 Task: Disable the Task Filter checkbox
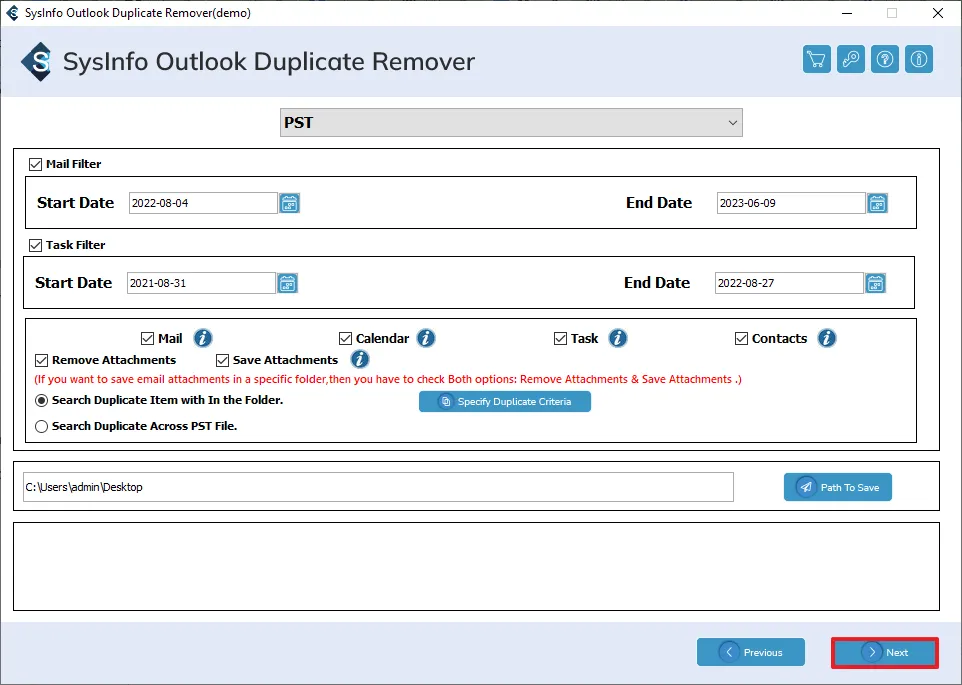click(x=36, y=245)
